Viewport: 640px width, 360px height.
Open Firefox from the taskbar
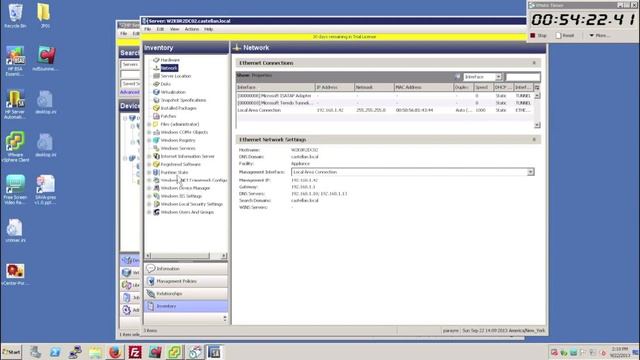[x=115, y=352]
